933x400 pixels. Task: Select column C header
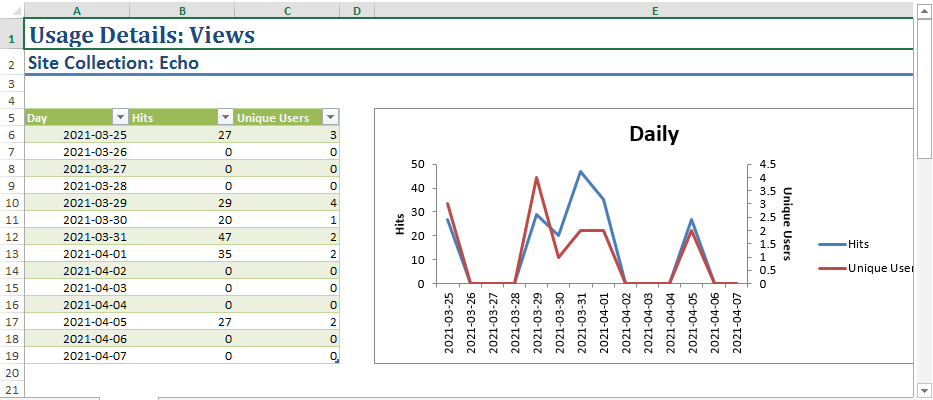point(287,10)
